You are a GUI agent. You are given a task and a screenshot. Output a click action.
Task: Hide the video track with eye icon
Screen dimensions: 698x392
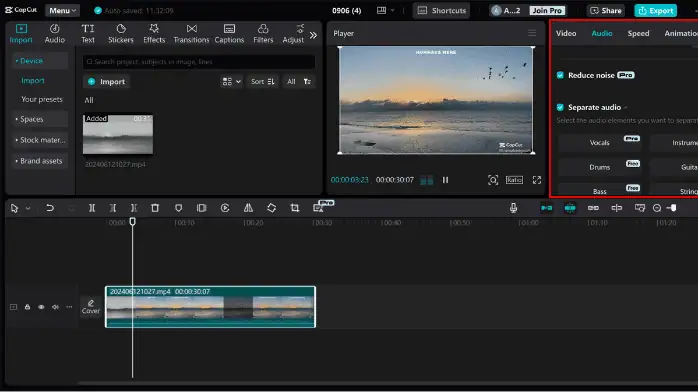(x=41, y=307)
